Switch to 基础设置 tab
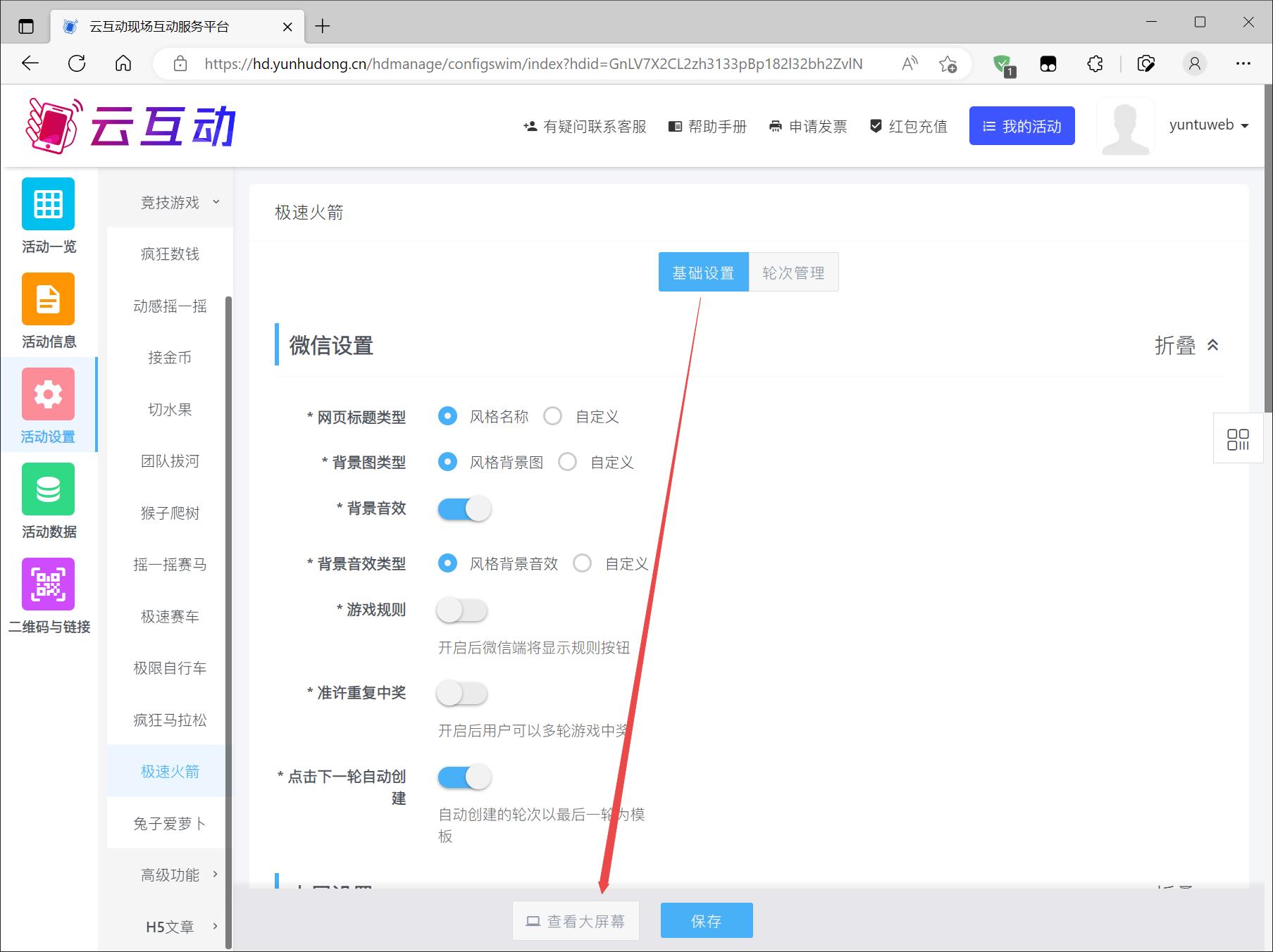Image resolution: width=1273 pixels, height=952 pixels. coord(703,272)
